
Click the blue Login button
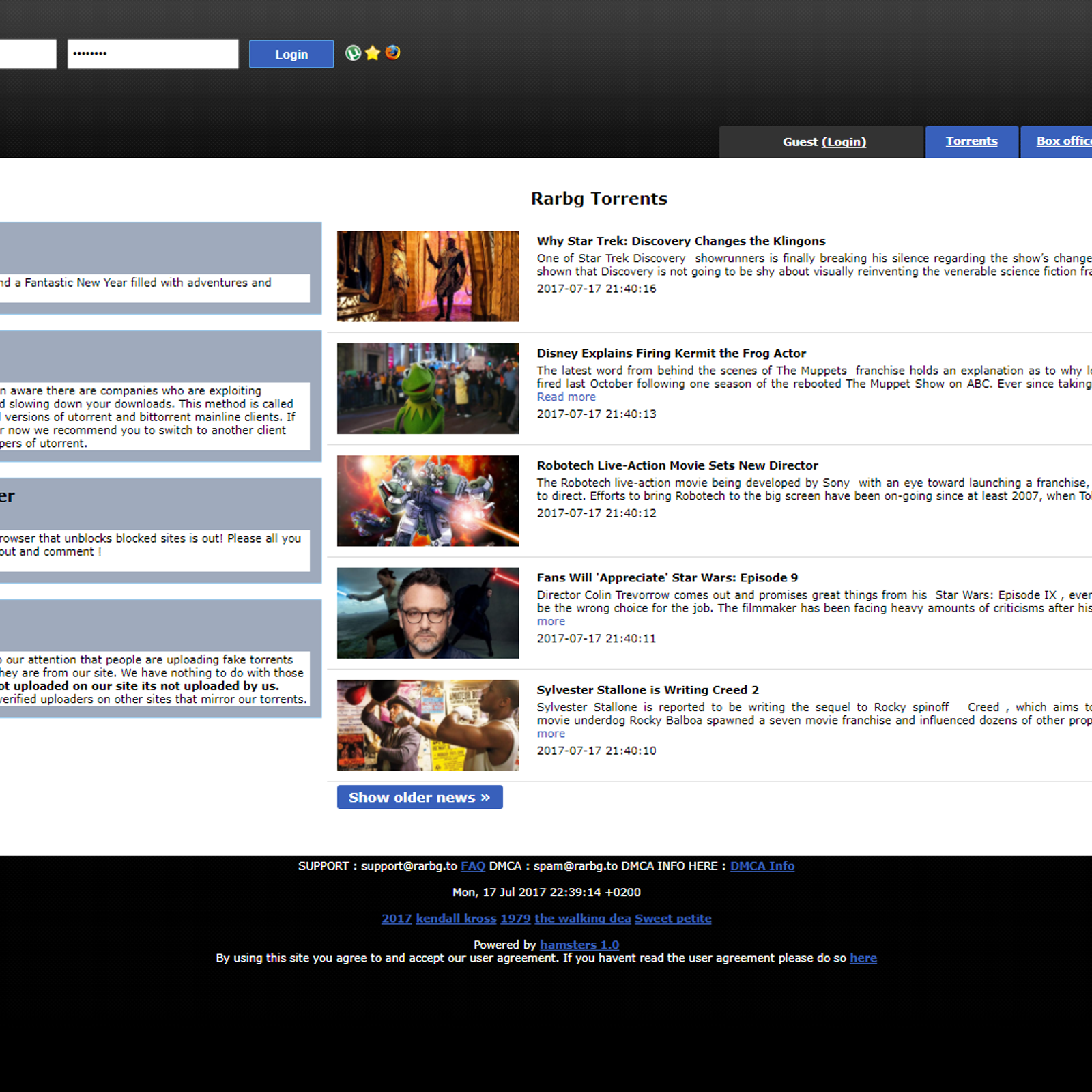click(291, 54)
